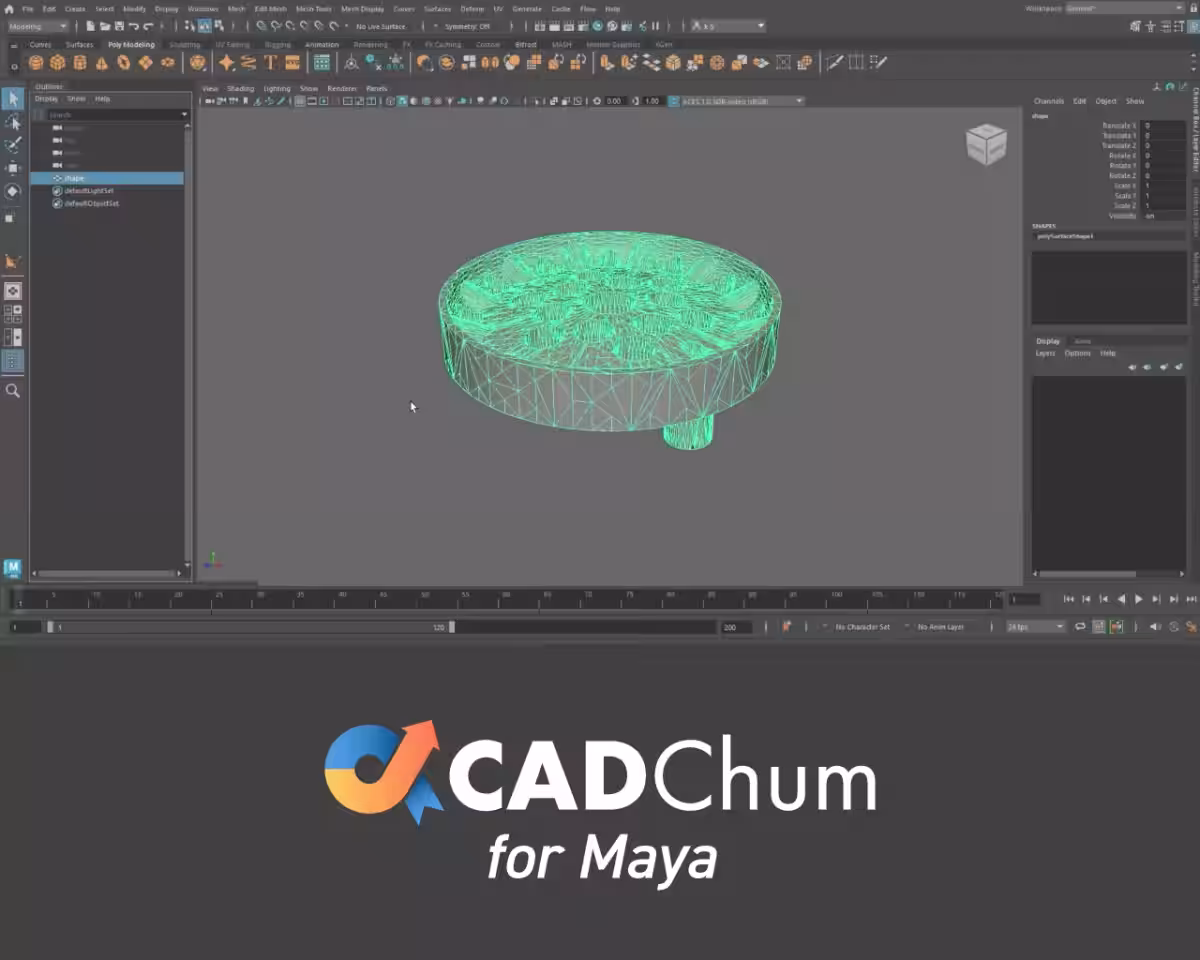Viewport: 1200px width, 960px height.
Task: Create a polygon cone from the shelf
Action: pyautogui.click(x=102, y=62)
